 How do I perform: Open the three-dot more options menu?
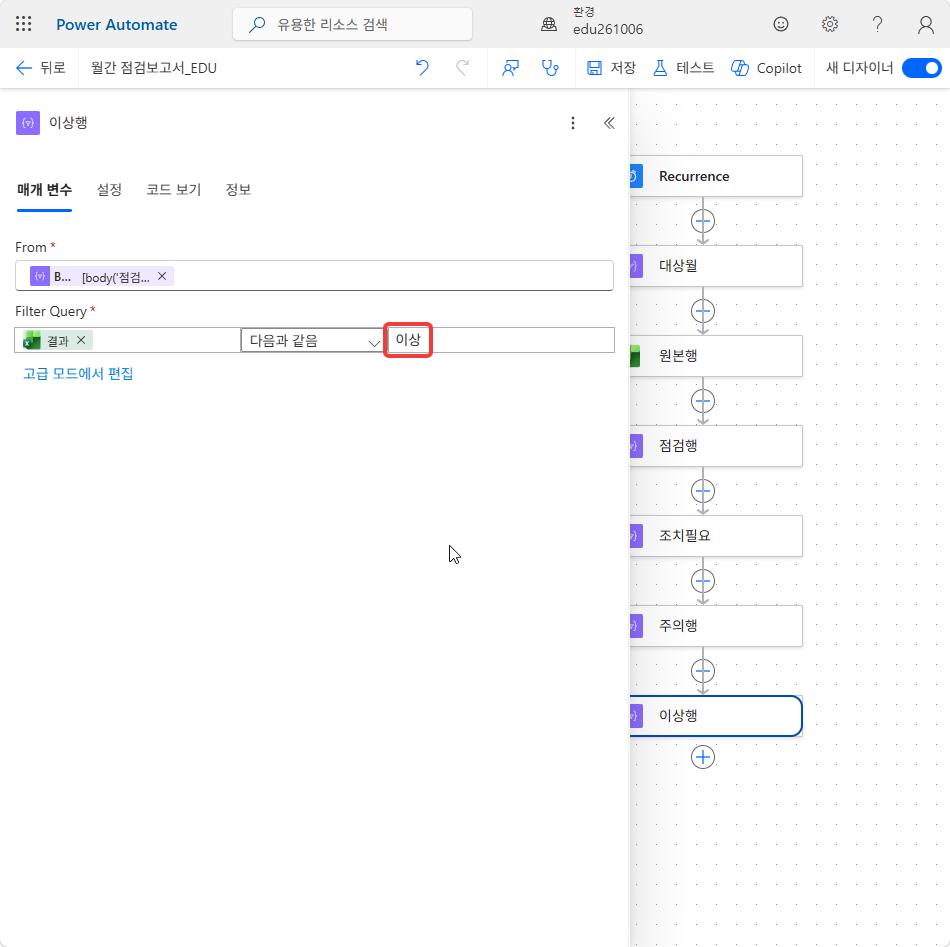[x=573, y=123]
